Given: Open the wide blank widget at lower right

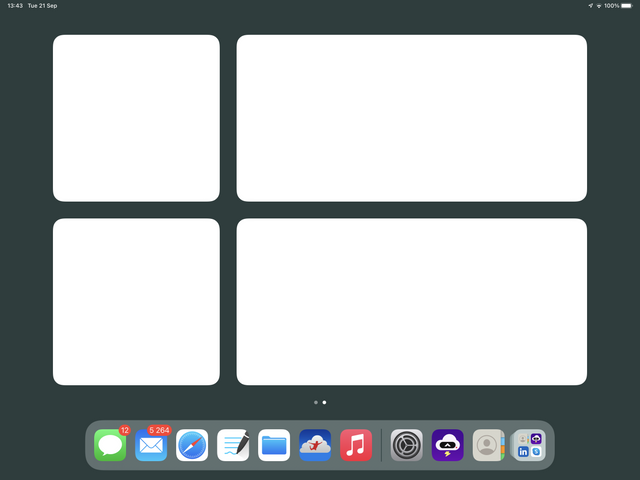Looking at the screenshot, I should (412, 302).
